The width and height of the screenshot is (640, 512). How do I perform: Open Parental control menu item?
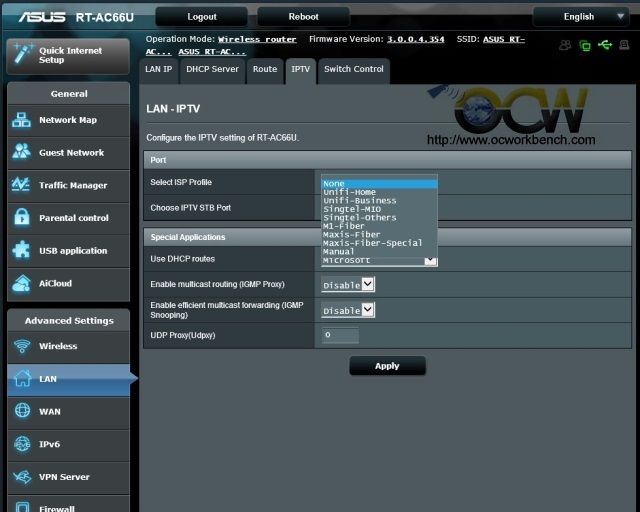[69, 218]
